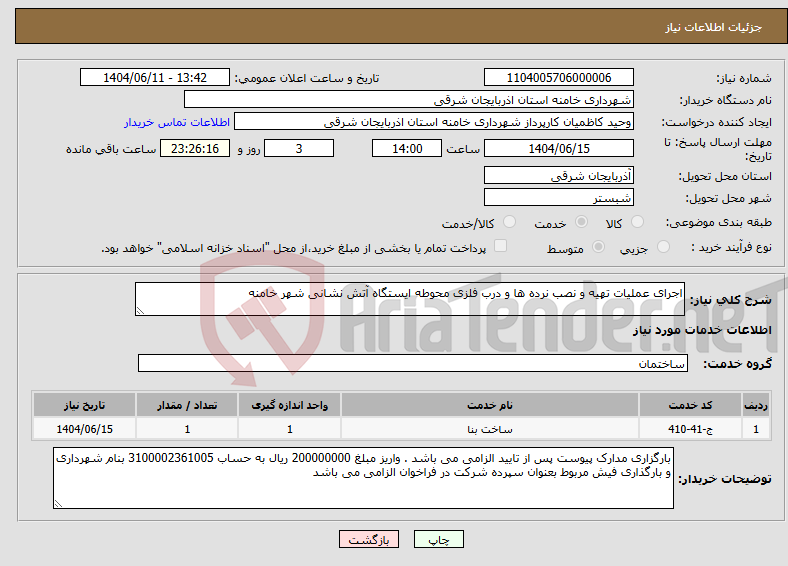Click the request creator name field
Viewport: 788px width, 566px height.
tap(434, 122)
